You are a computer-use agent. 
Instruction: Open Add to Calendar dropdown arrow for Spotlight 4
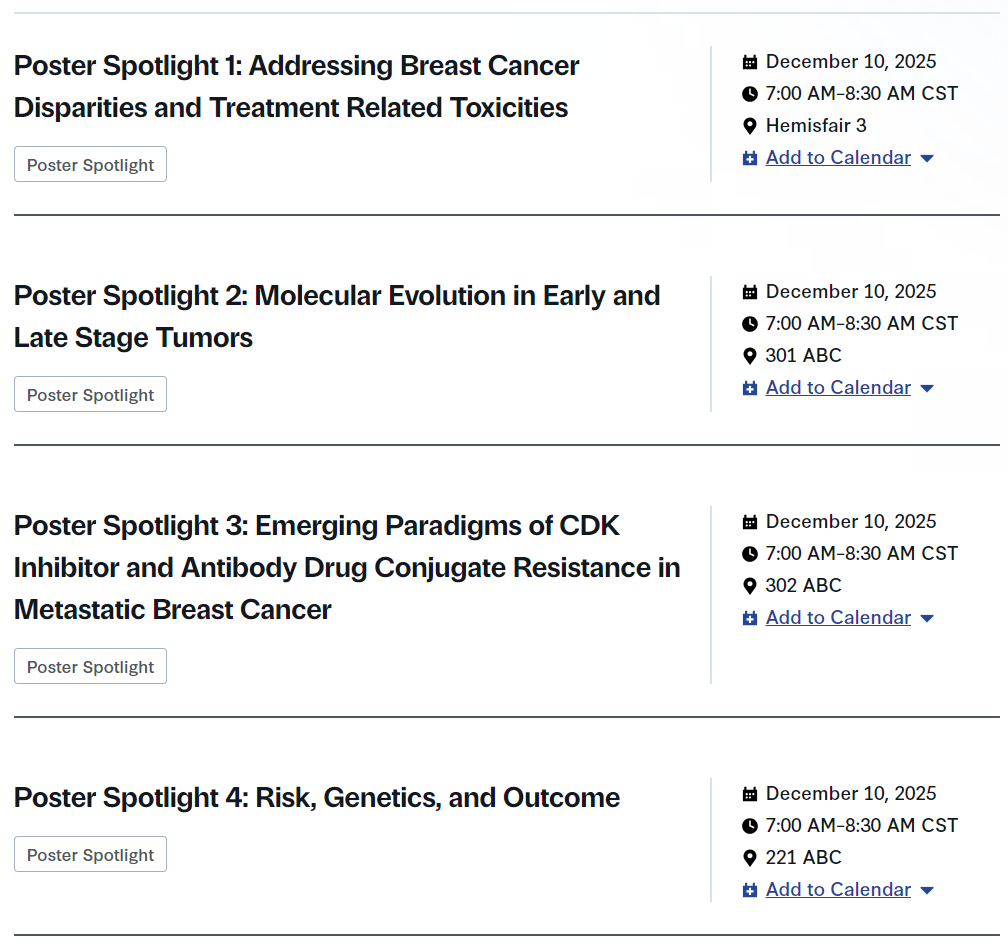(x=927, y=891)
